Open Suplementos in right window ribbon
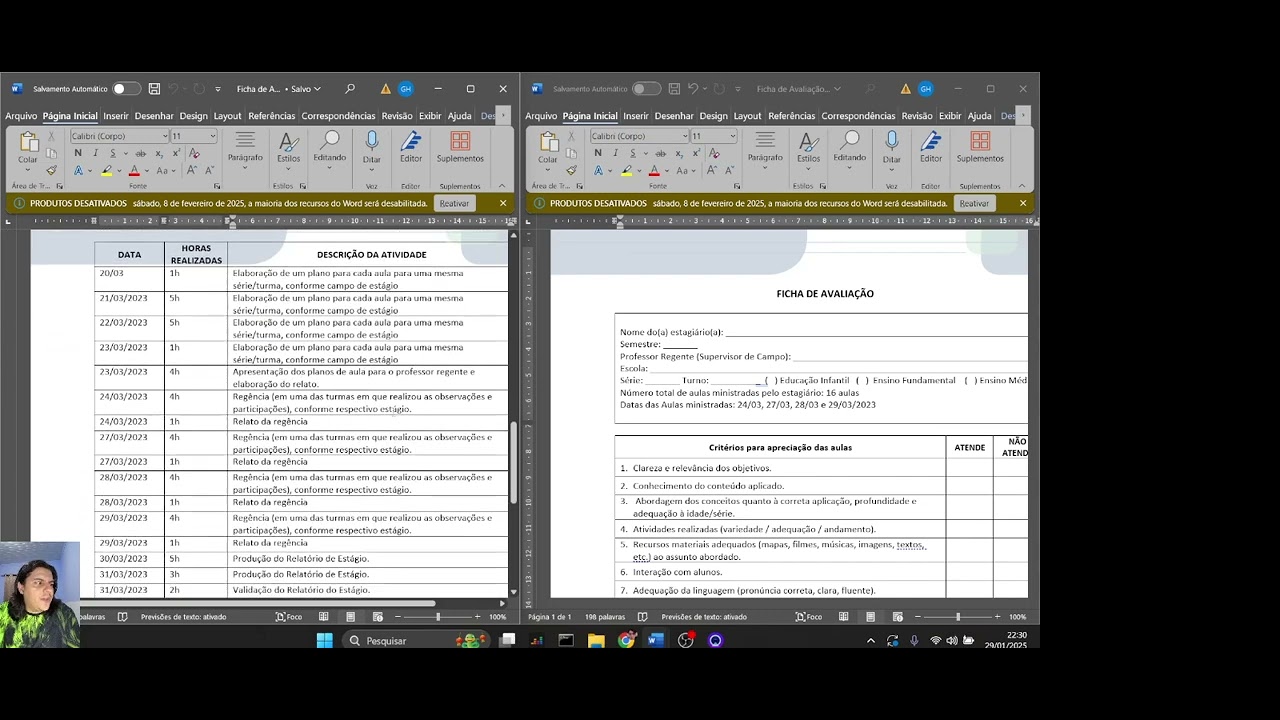 point(980,146)
